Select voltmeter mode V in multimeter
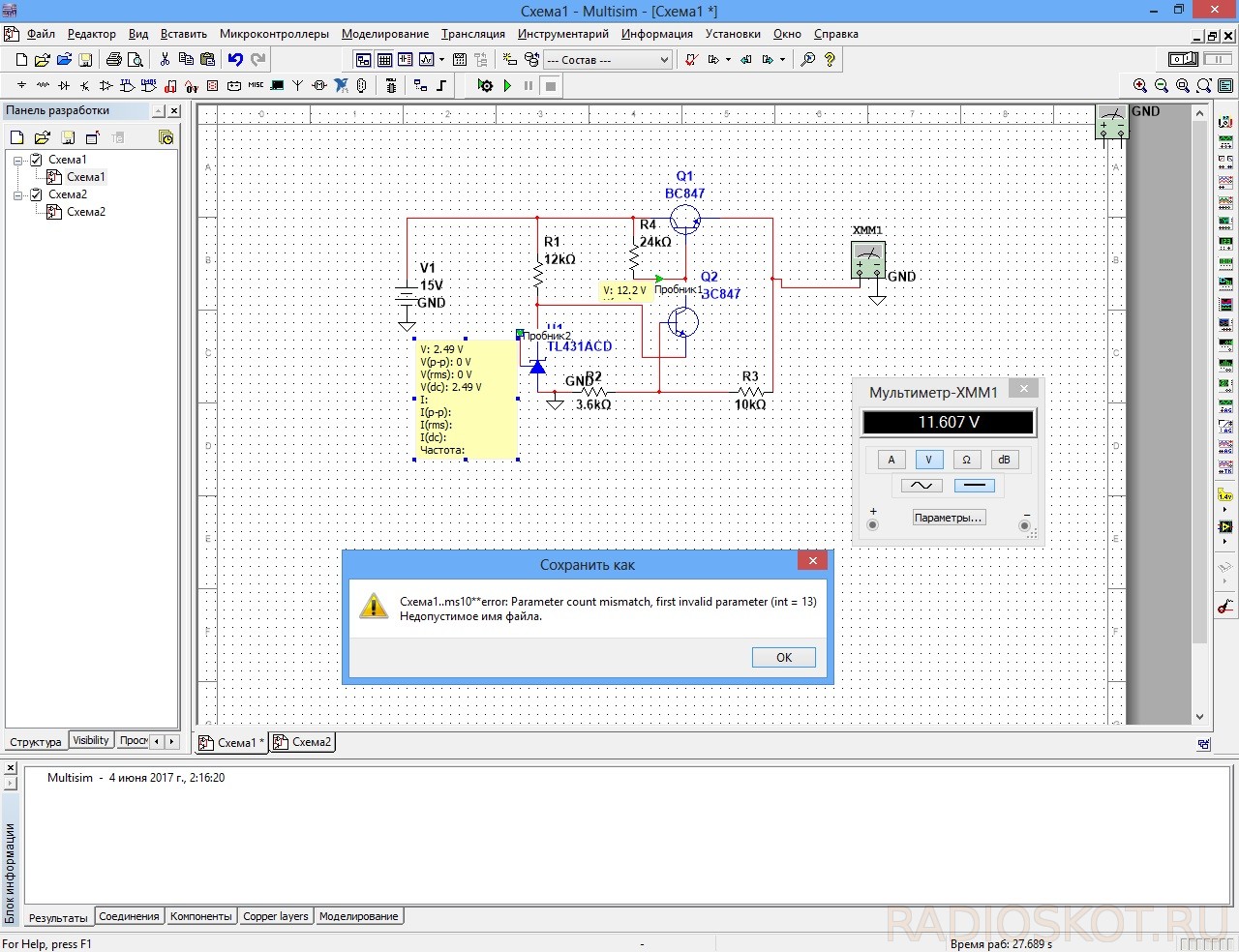This screenshot has height=952, width=1239. tap(929, 460)
